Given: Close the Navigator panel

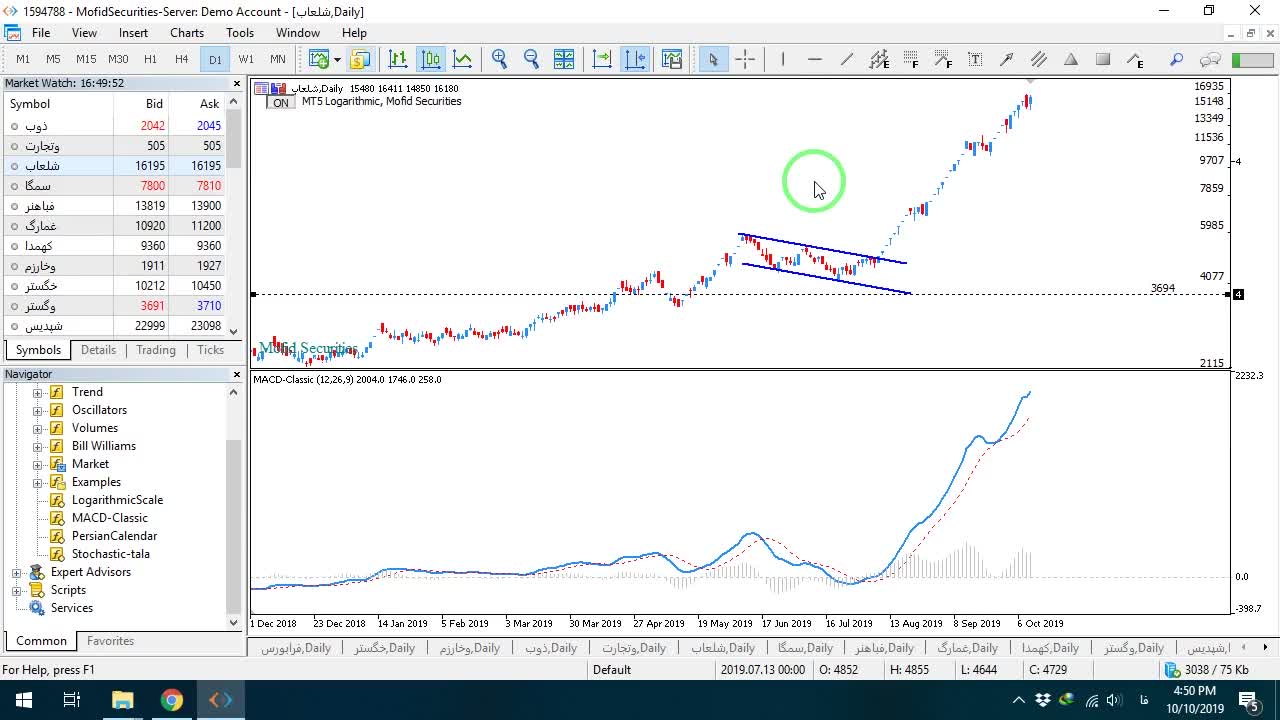Looking at the screenshot, I should pyautogui.click(x=237, y=374).
